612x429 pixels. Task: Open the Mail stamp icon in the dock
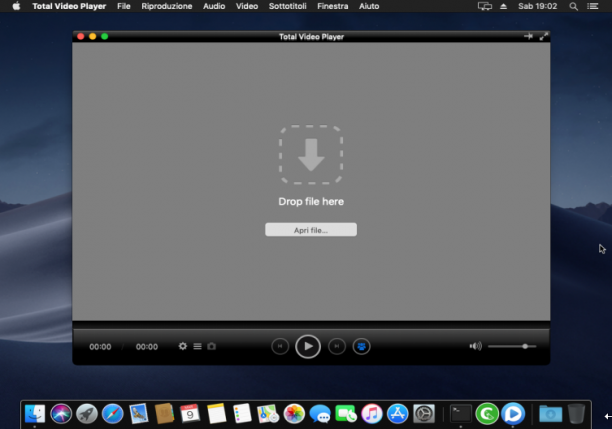139,414
